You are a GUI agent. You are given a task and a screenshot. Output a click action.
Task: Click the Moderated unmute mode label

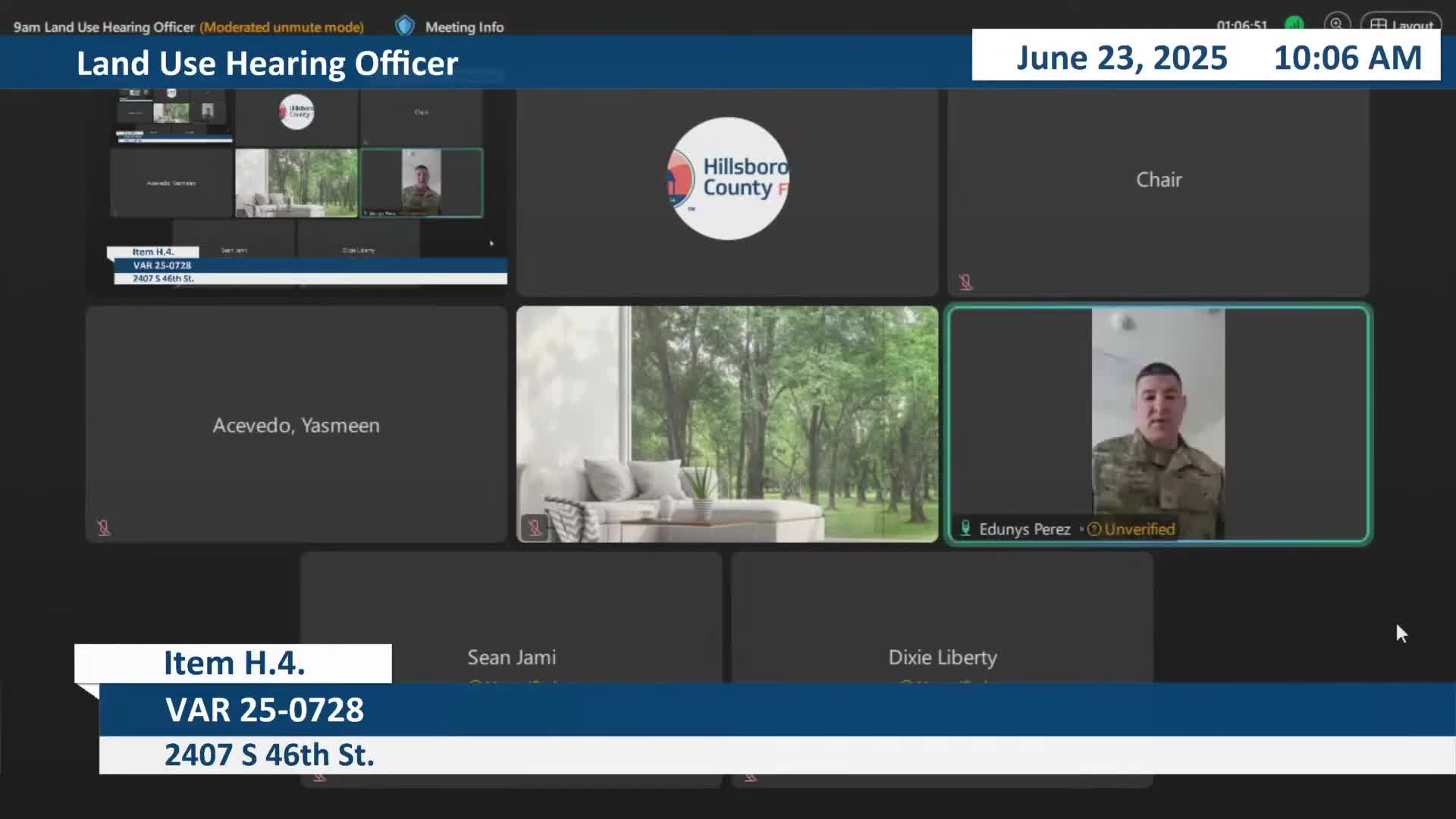281,27
